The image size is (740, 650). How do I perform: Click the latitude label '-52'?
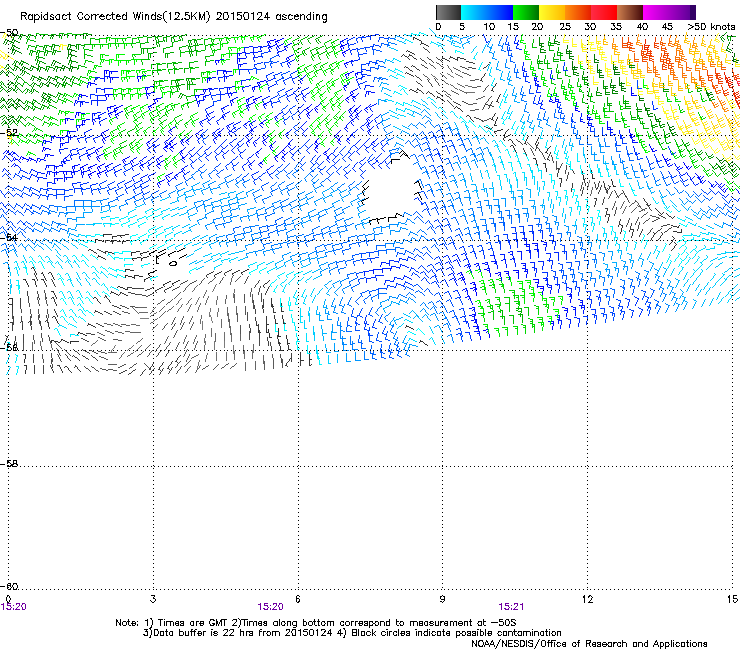[x=10, y=133]
